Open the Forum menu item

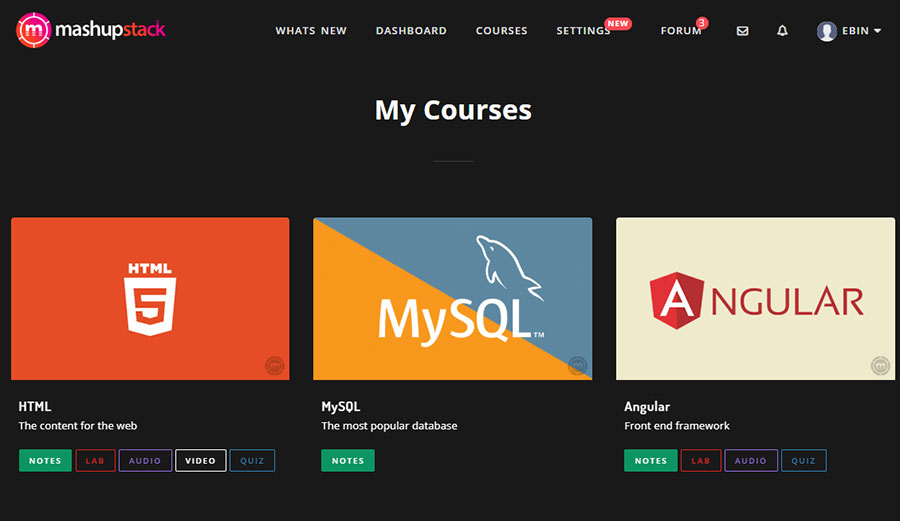point(681,31)
